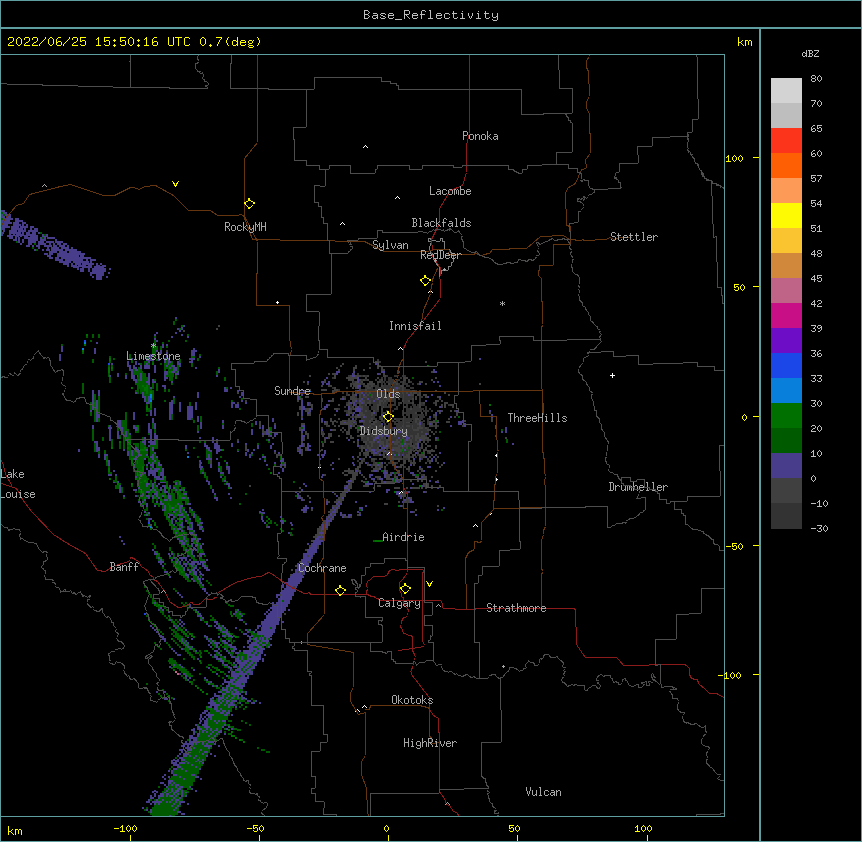Click the HighRiver label

pyautogui.click(x=430, y=743)
